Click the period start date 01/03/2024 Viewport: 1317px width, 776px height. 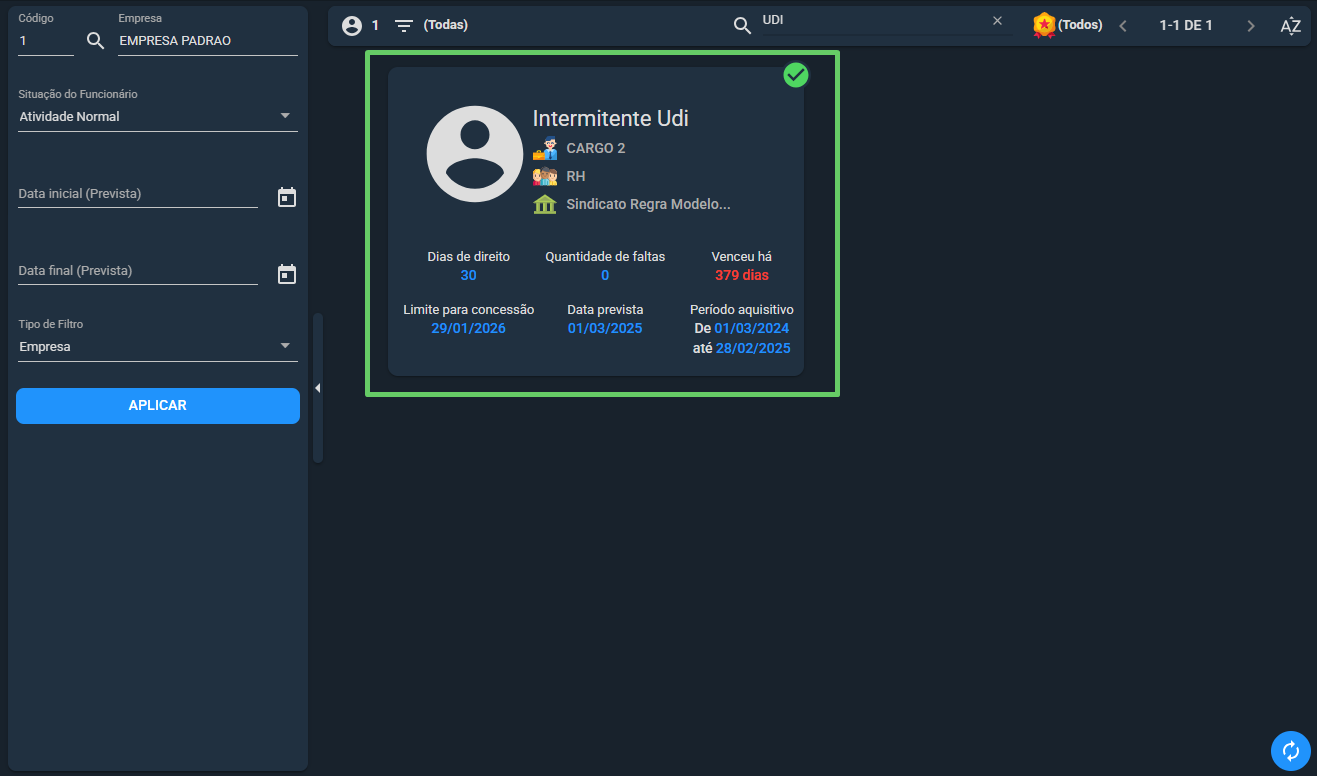752,328
